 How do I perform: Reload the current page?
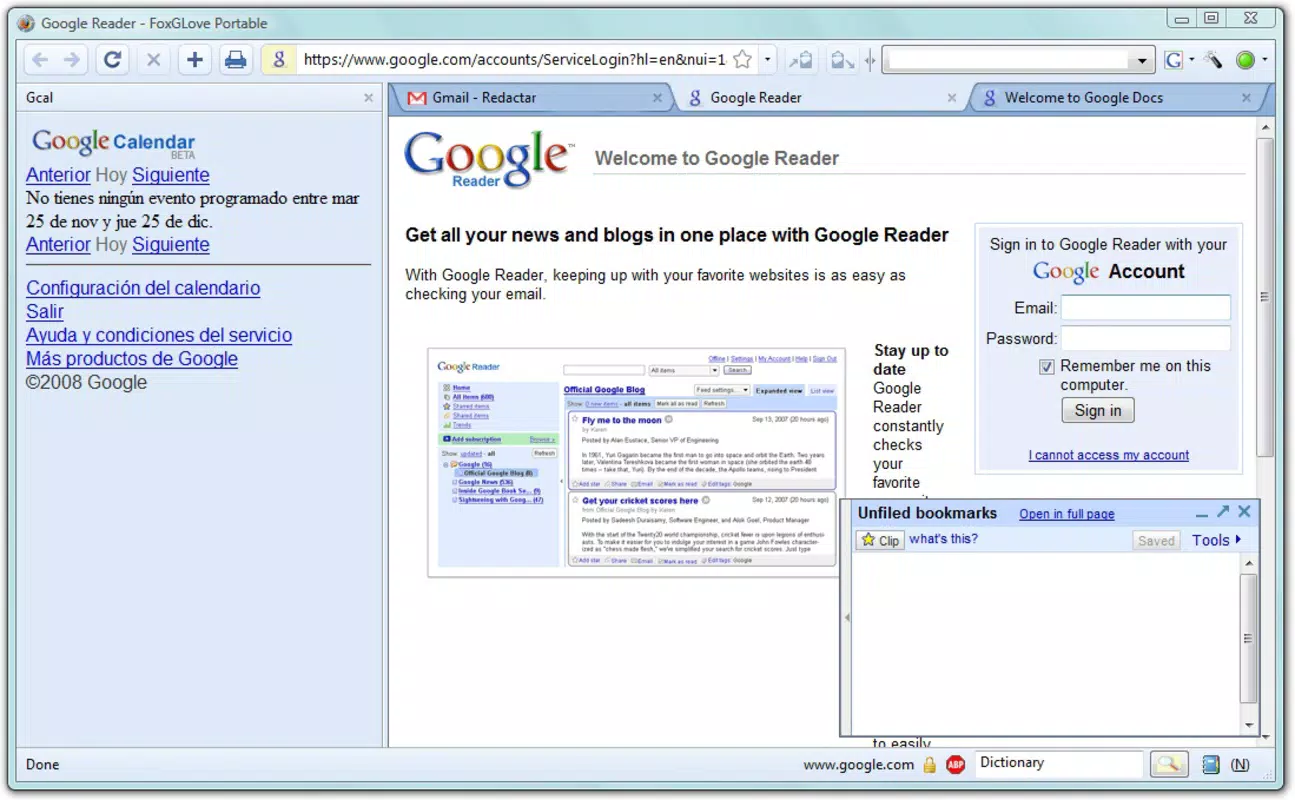[112, 60]
